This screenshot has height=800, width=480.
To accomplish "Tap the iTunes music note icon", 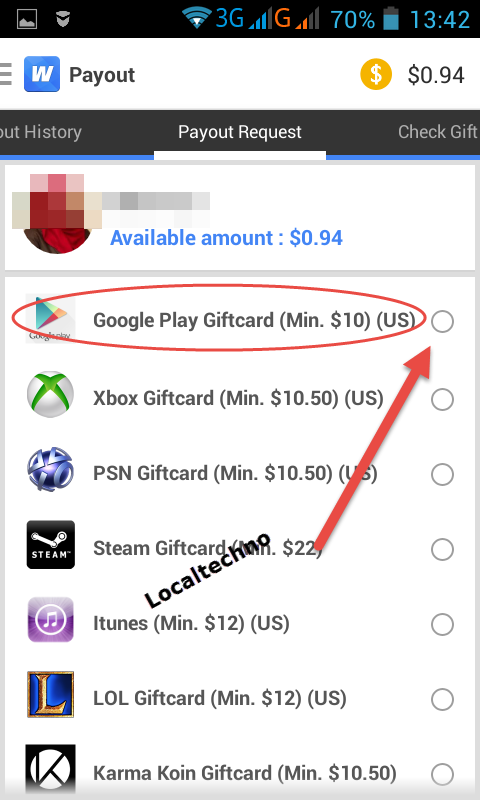I will (x=50, y=620).
